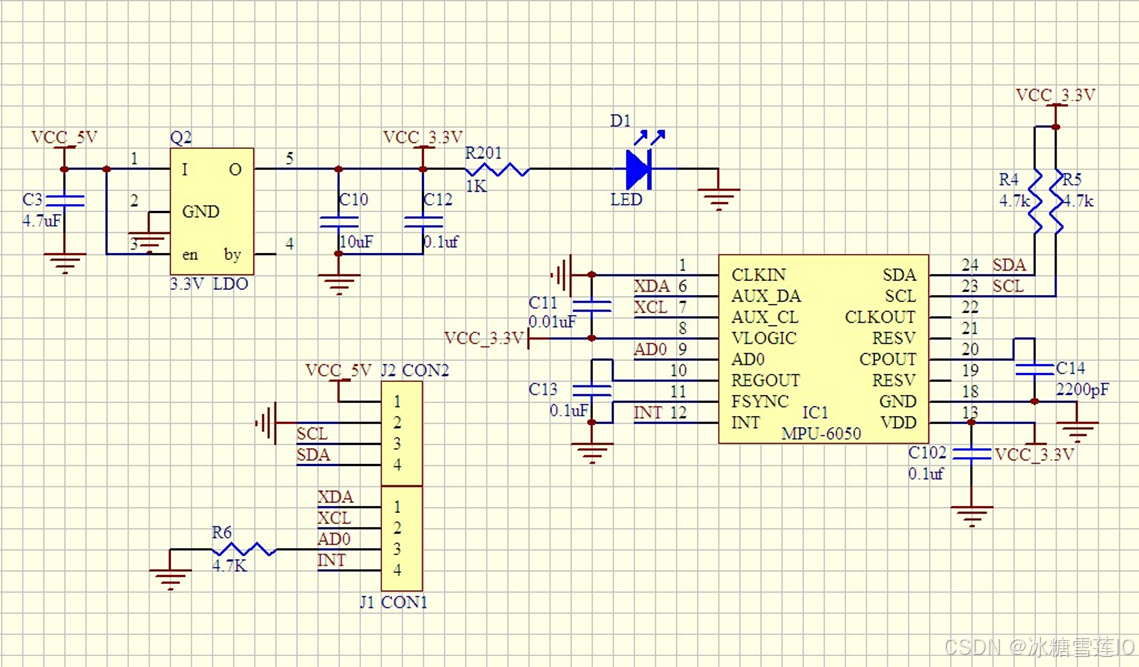Click the SDA net label at IC1 pin 24

[1009, 264]
